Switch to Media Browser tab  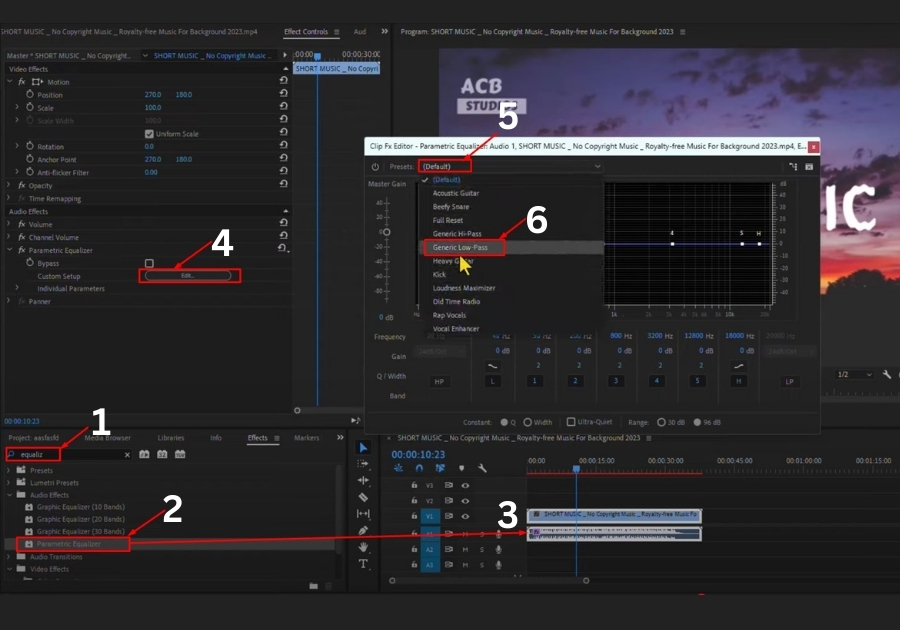pos(108,438)
